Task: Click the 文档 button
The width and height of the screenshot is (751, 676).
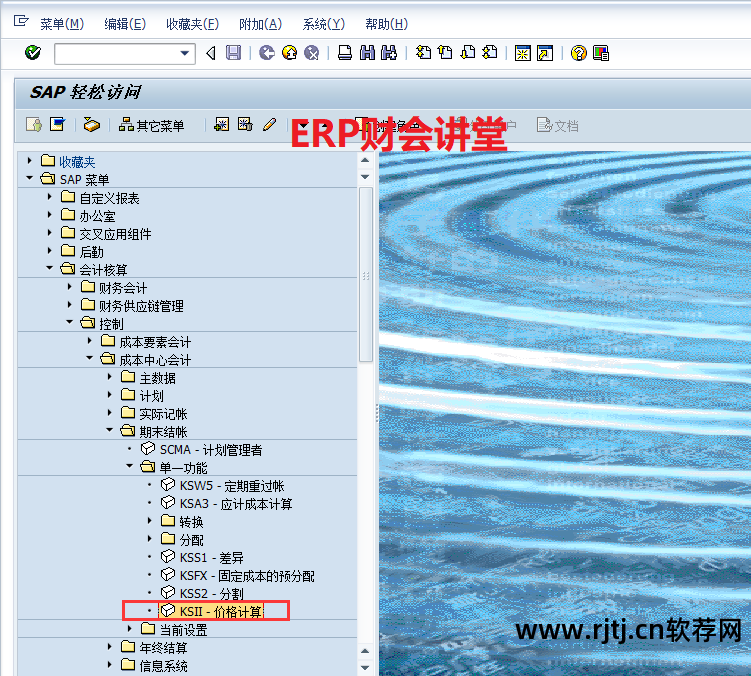Action: coord(558,126)
